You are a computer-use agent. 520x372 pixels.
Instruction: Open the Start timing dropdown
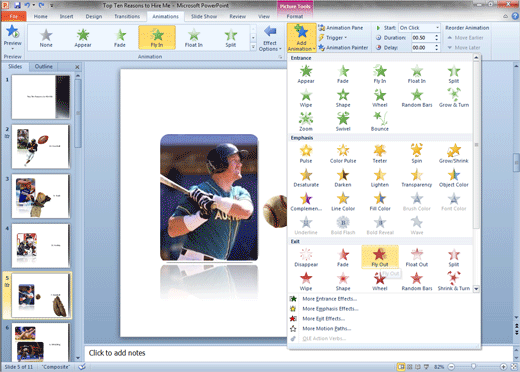click(419, 28)
